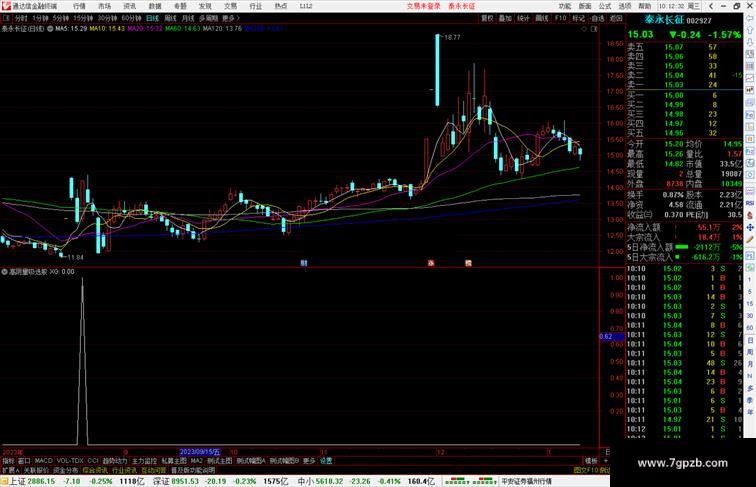Screen dimensions: 756x487
Task: Click the back arrow in title bar
Action: [x=711, y=6]
